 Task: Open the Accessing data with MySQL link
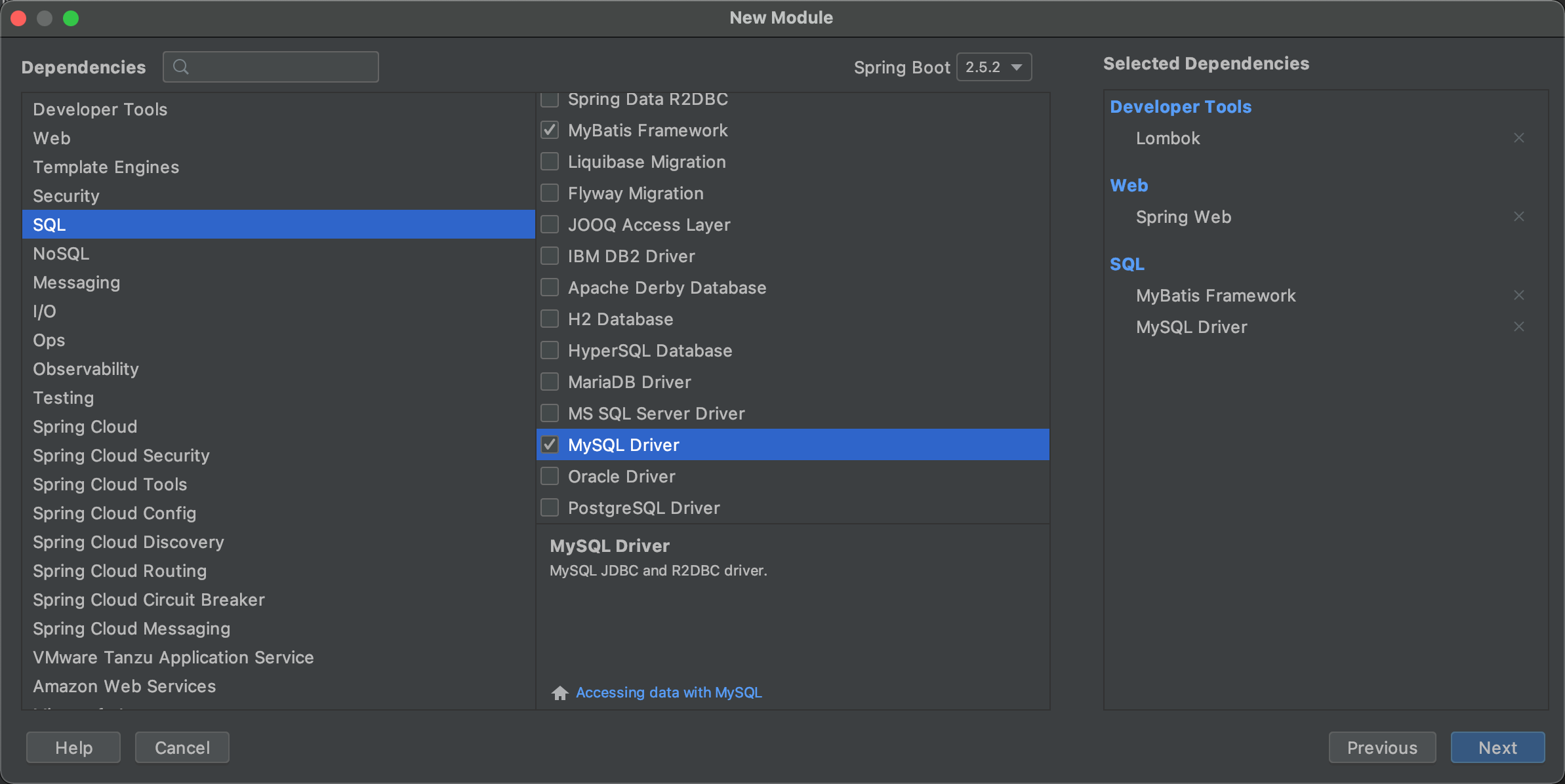[669, 693]
